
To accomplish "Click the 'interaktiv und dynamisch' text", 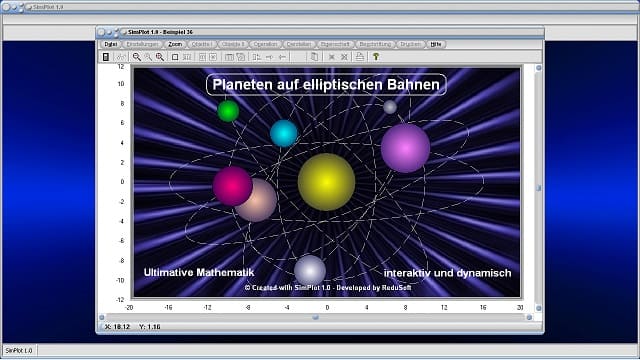I will point(447,273).
